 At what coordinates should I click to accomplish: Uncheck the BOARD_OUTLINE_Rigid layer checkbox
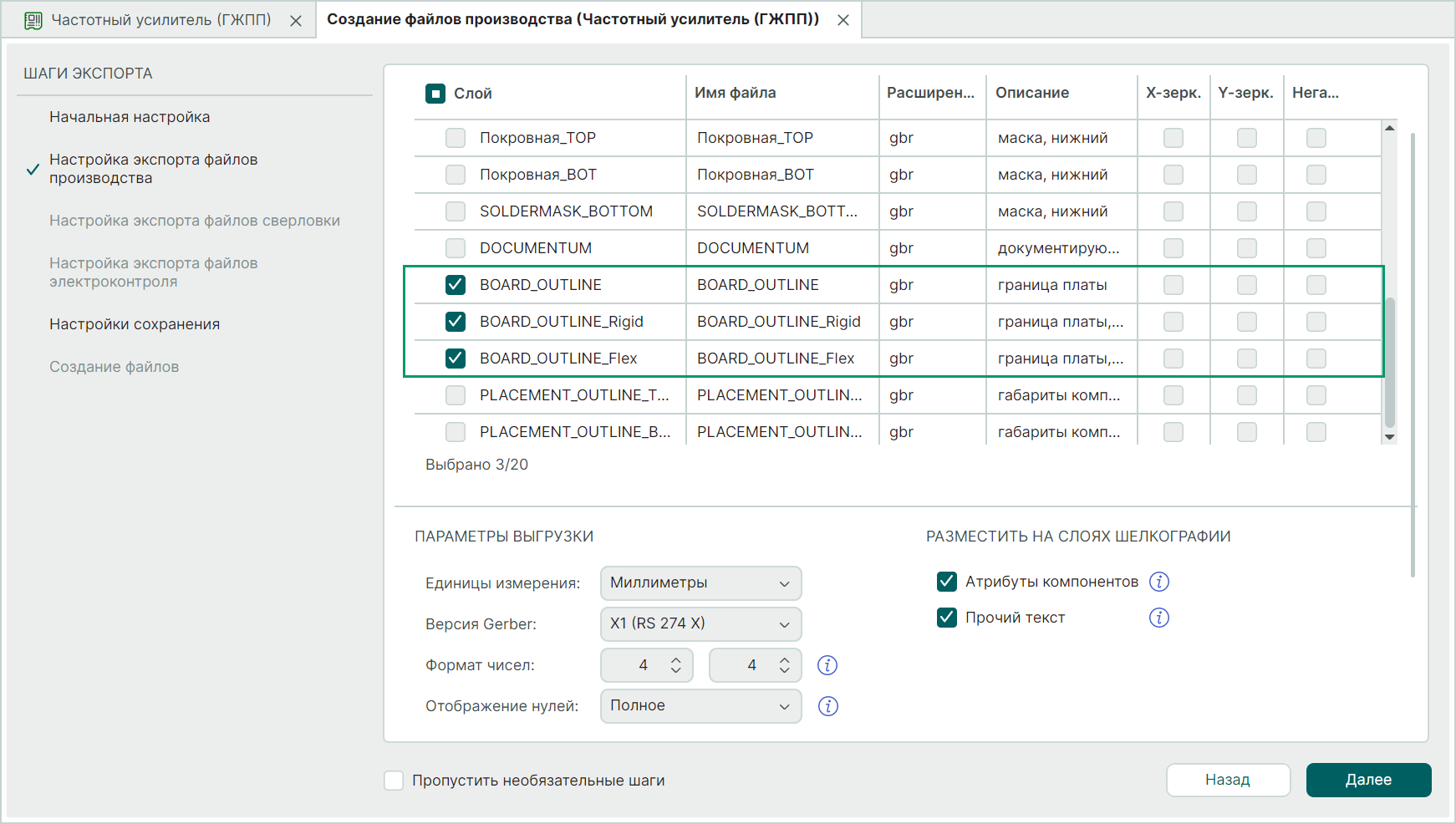[456, 322]
